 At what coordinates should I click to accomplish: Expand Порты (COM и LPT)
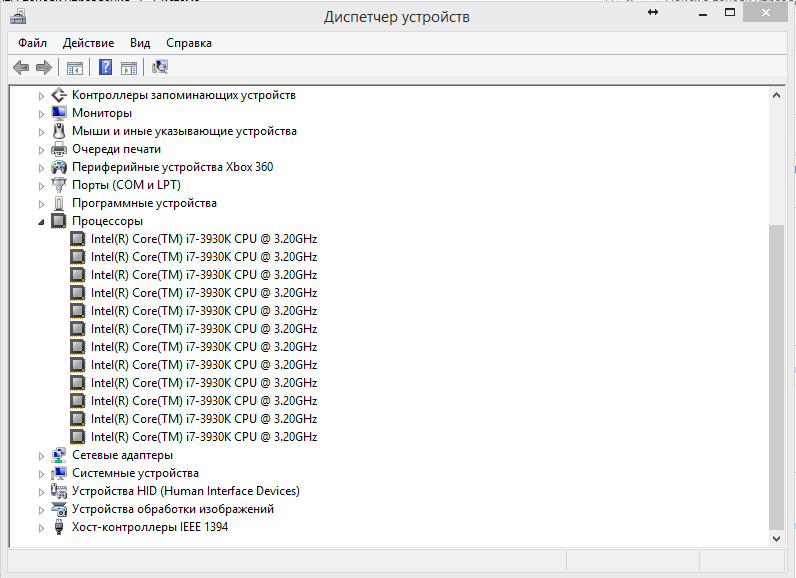(x=42, y=186)
